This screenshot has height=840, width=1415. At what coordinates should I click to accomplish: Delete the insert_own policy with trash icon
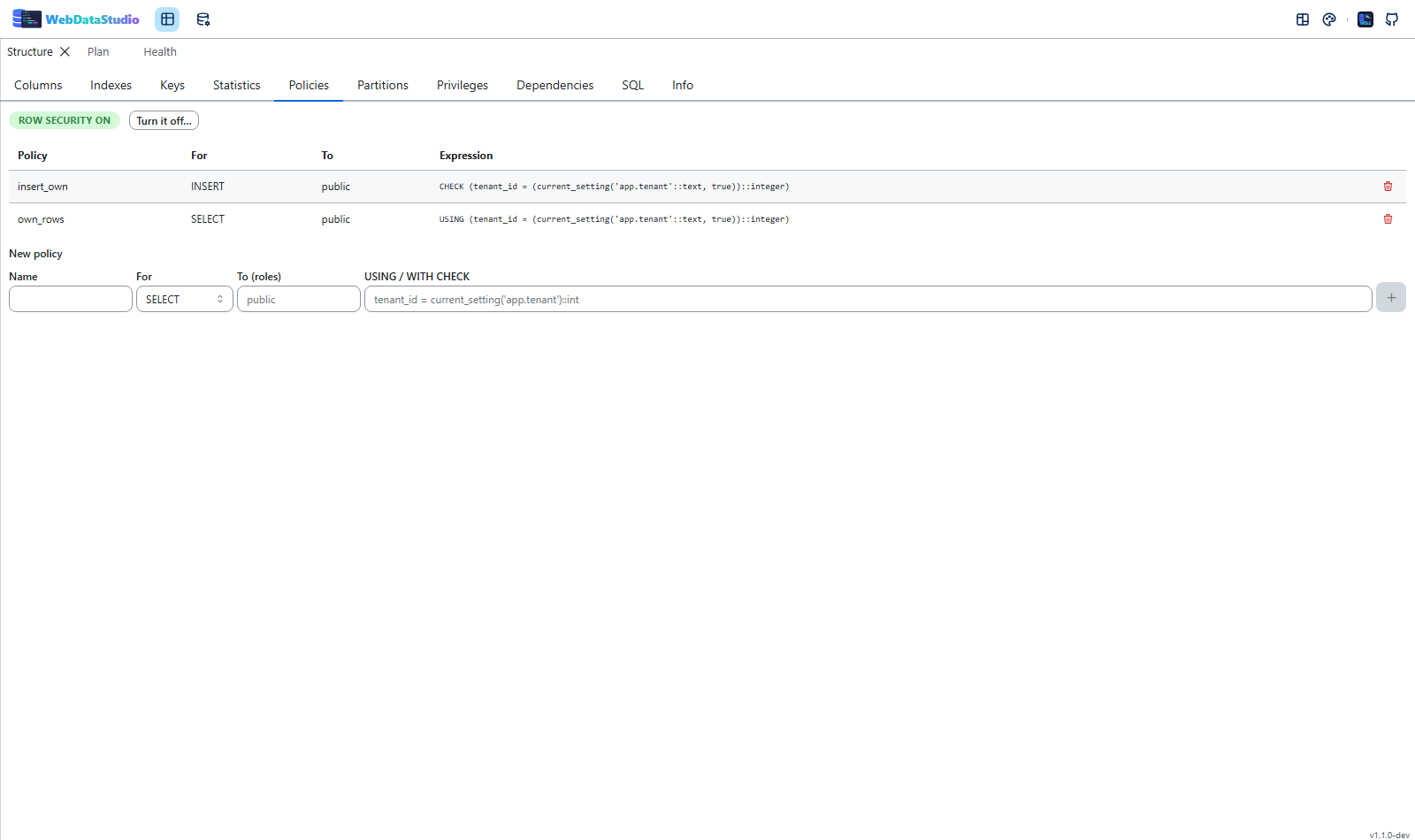point(1388,187)
